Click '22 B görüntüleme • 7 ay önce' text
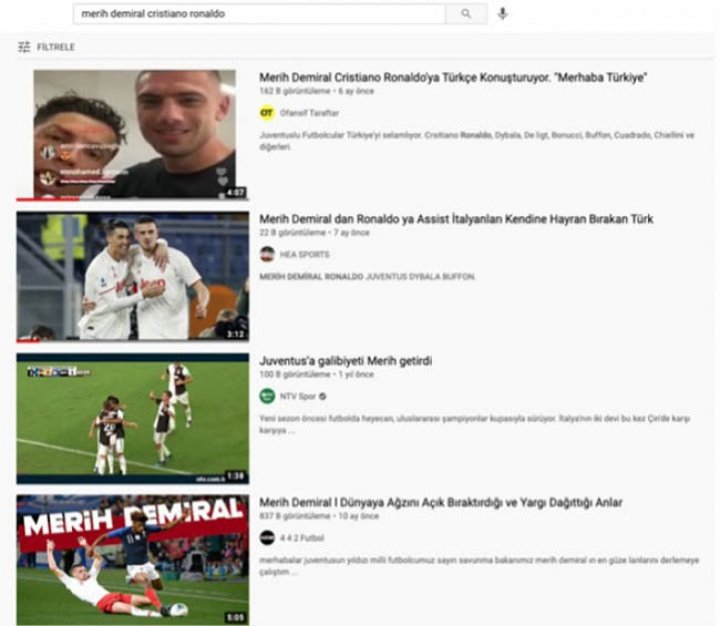Screen dimensions: 720x626 314,232
